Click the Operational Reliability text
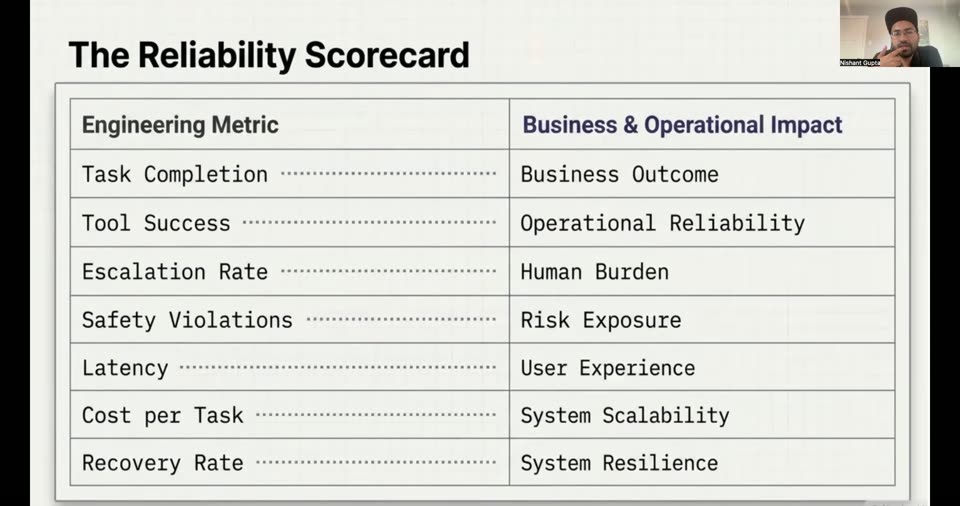Image resolution: width=960 pixels, height=506 pixels. tap(662, 223)
